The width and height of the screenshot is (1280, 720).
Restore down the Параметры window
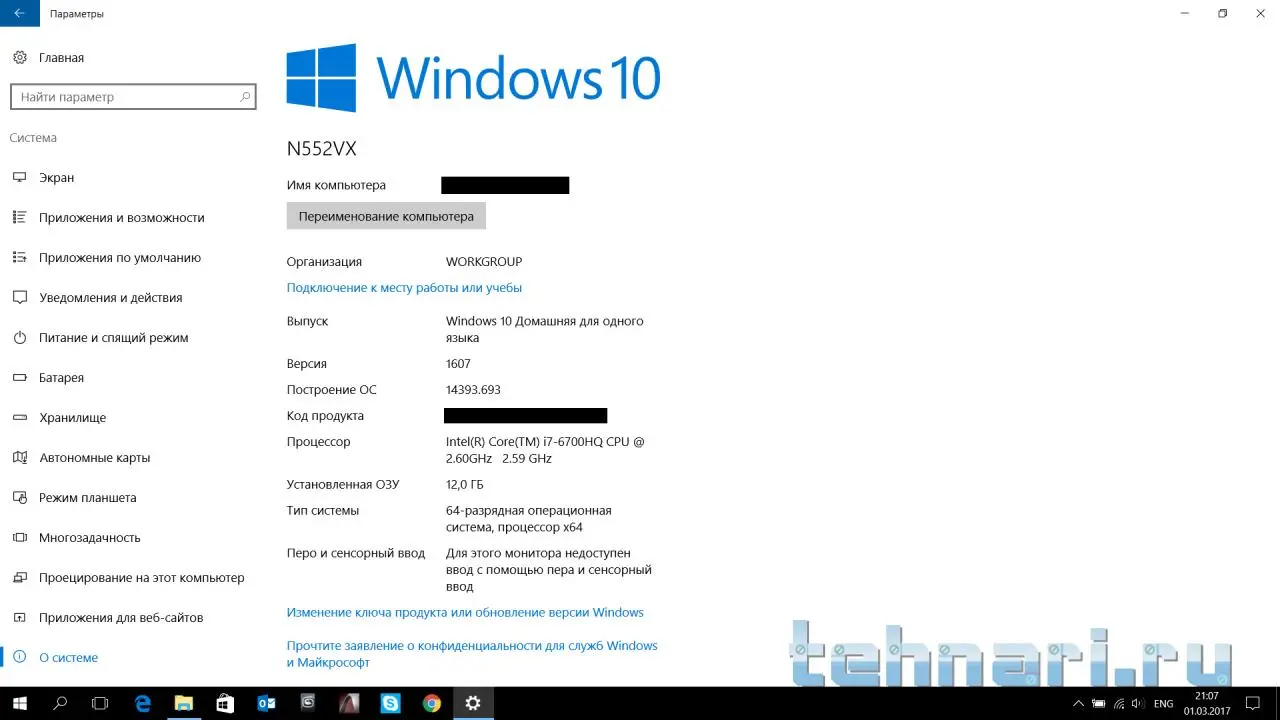click(1222, 14)
